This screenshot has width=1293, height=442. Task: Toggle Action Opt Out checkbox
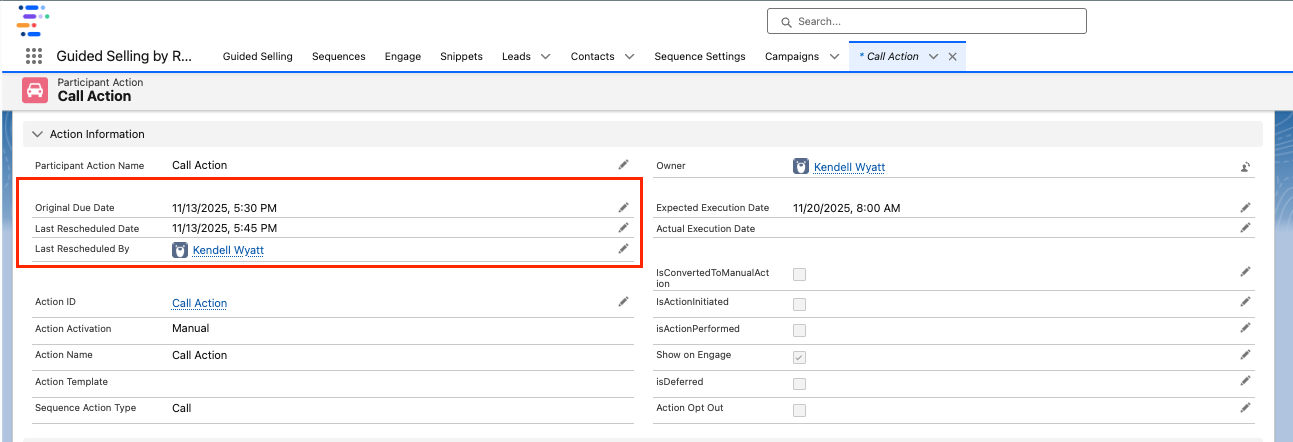coord(799,410)
